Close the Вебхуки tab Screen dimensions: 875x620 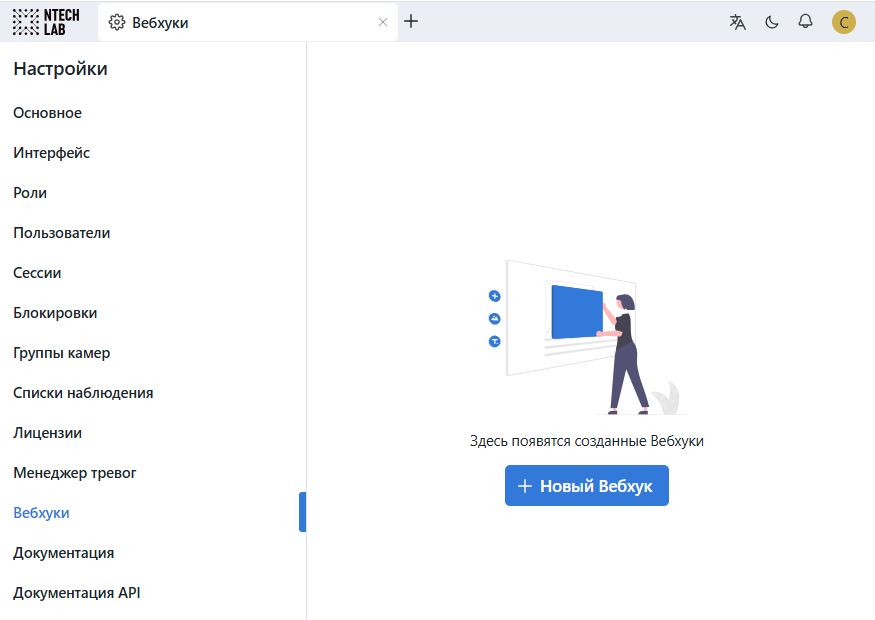pos(383,22)
